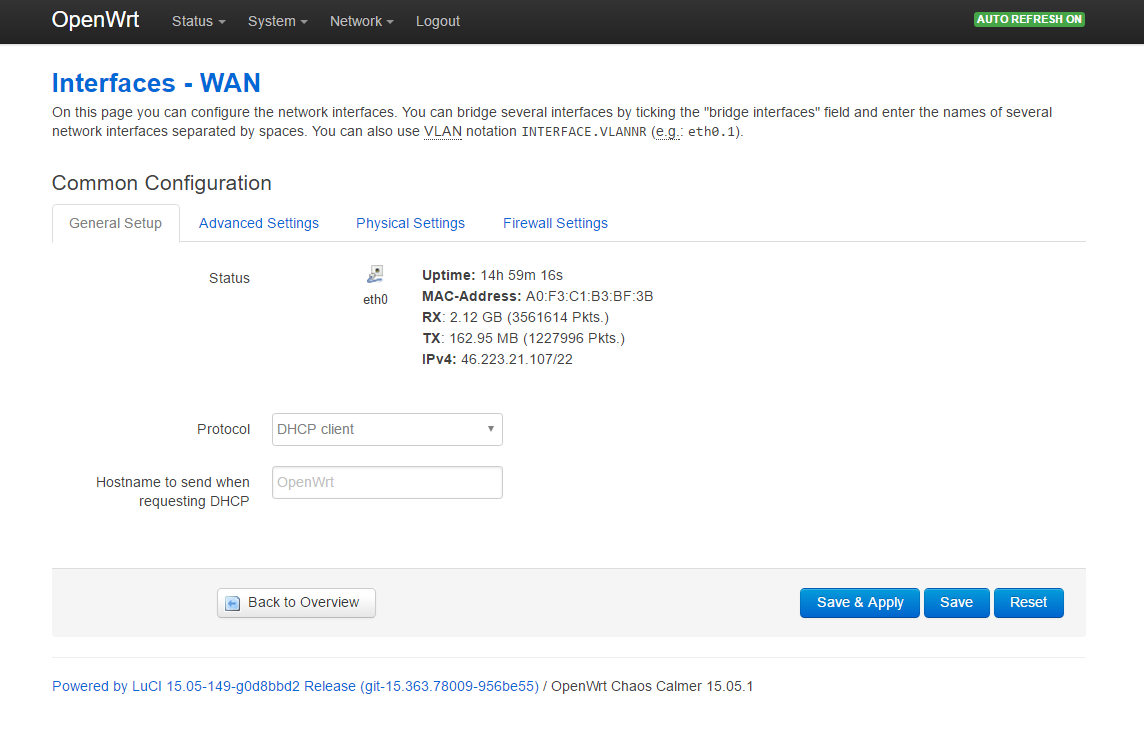Switch to the Firewall Settings tab

pos(555,223)
